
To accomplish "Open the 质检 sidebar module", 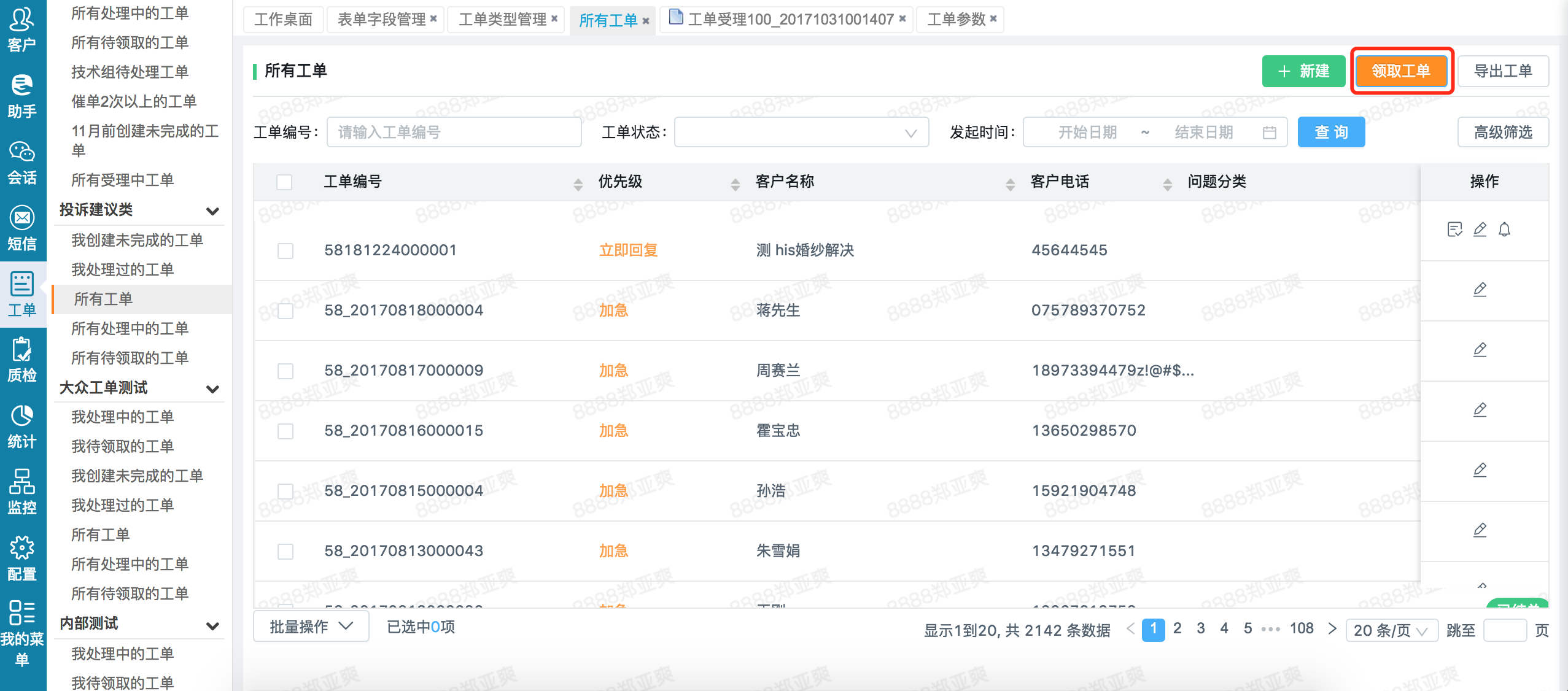I will [x=22, y=360].
